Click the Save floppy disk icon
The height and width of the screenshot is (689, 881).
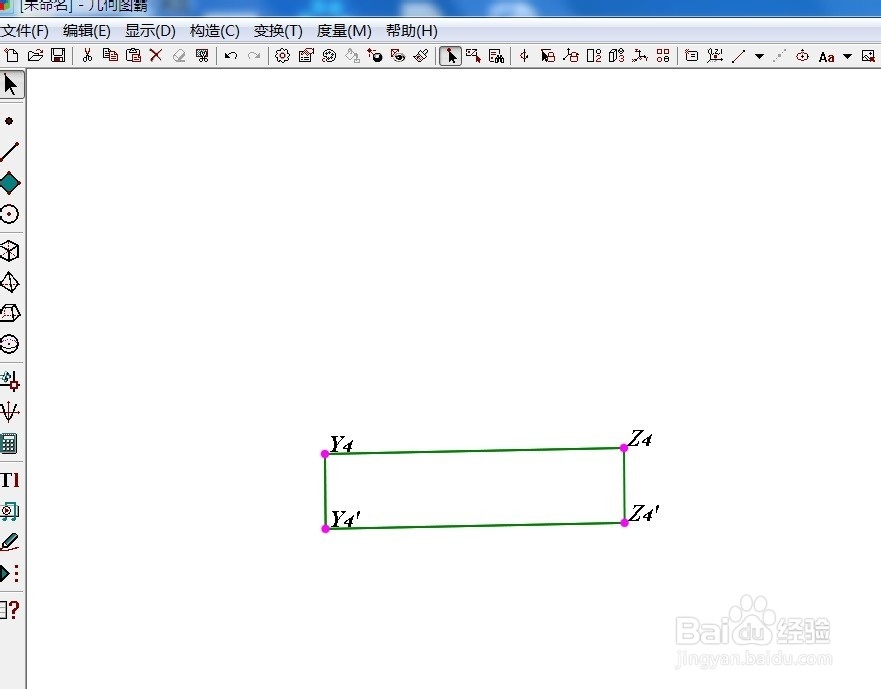point(58,56)
